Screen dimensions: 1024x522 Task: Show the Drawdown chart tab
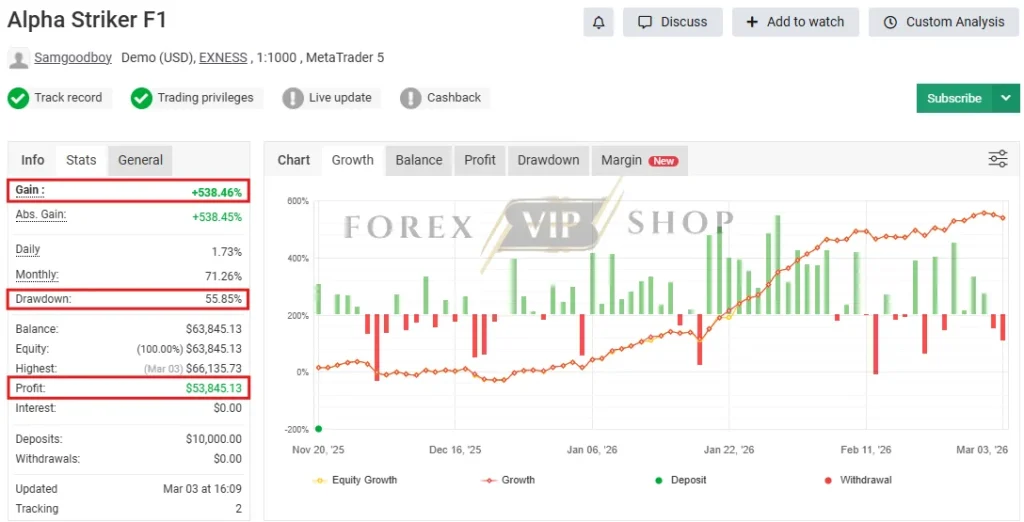tap(548, 160)
